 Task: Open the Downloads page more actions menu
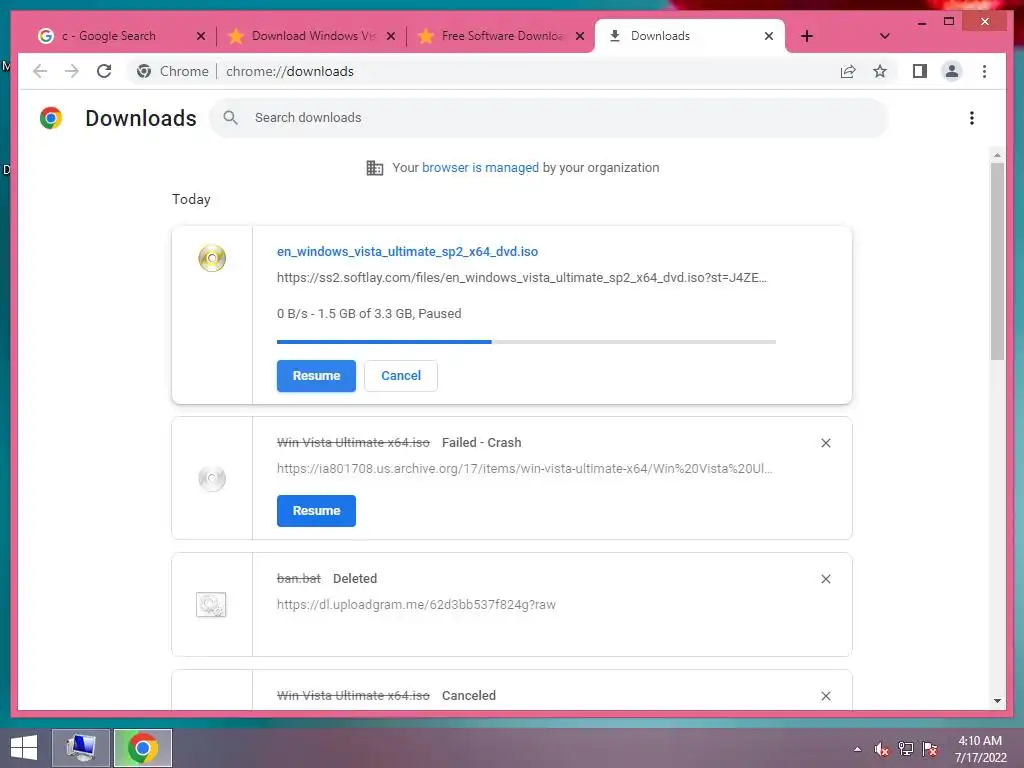[x=972, y=118]
